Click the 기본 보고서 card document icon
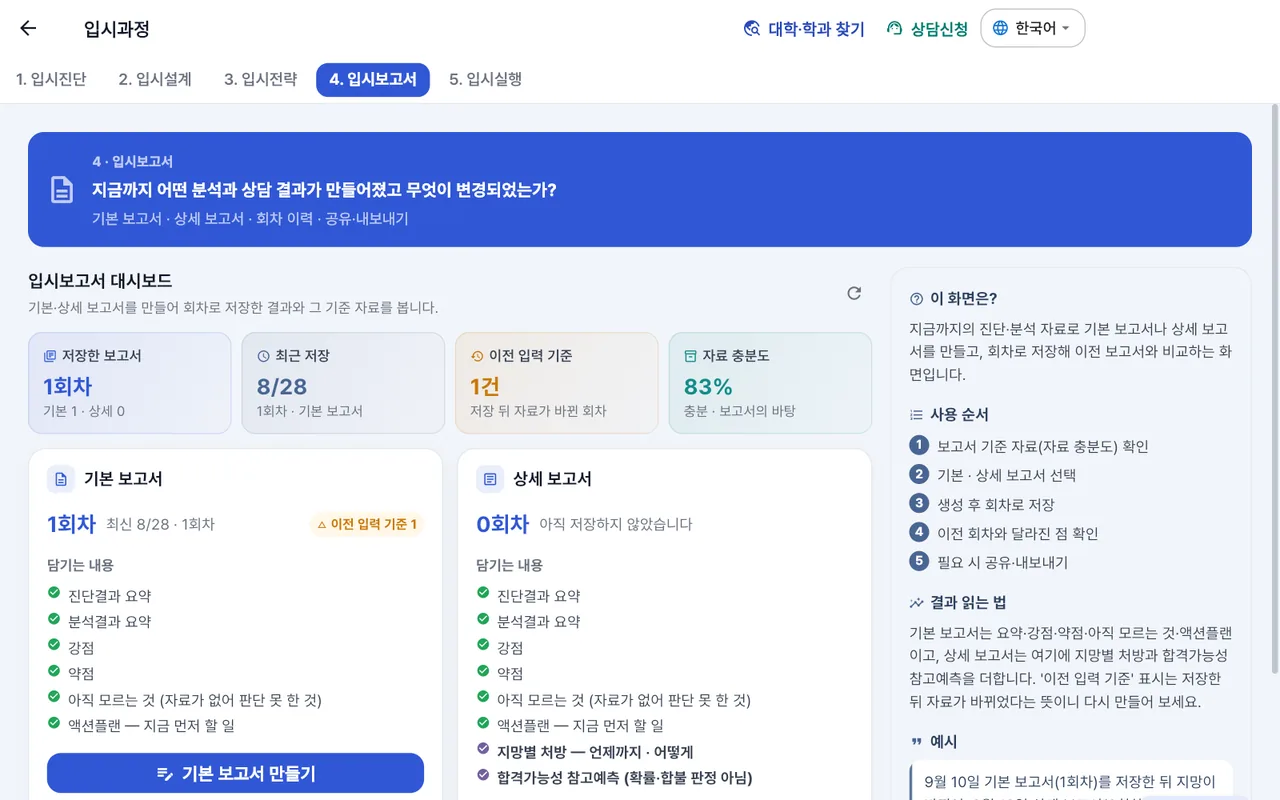 point(61,479)
